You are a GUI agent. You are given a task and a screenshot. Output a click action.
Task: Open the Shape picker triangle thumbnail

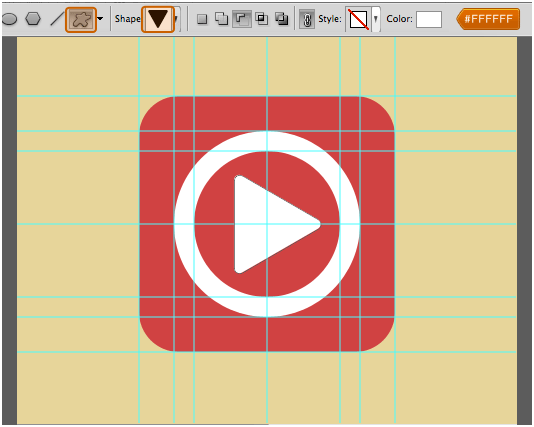pos(158,19)
